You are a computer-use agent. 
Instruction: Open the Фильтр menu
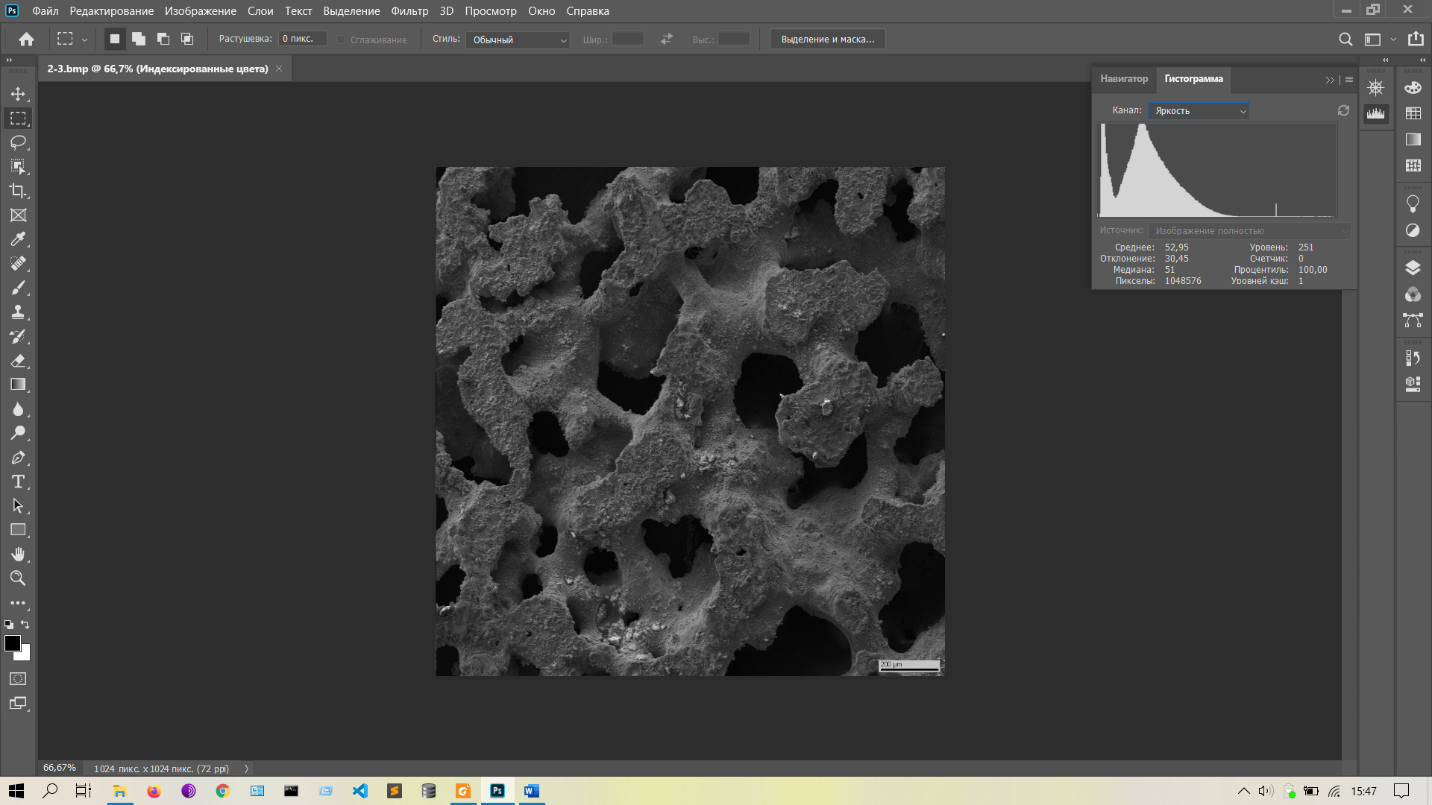click(x=409, y=11)
